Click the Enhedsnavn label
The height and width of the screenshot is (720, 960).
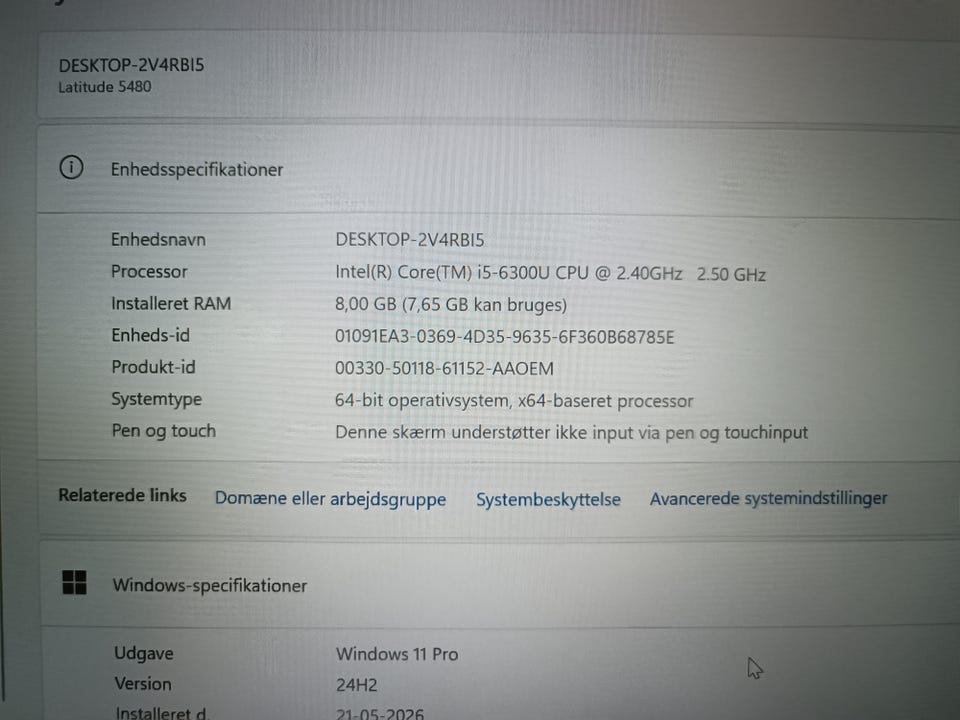coord(158,239)
